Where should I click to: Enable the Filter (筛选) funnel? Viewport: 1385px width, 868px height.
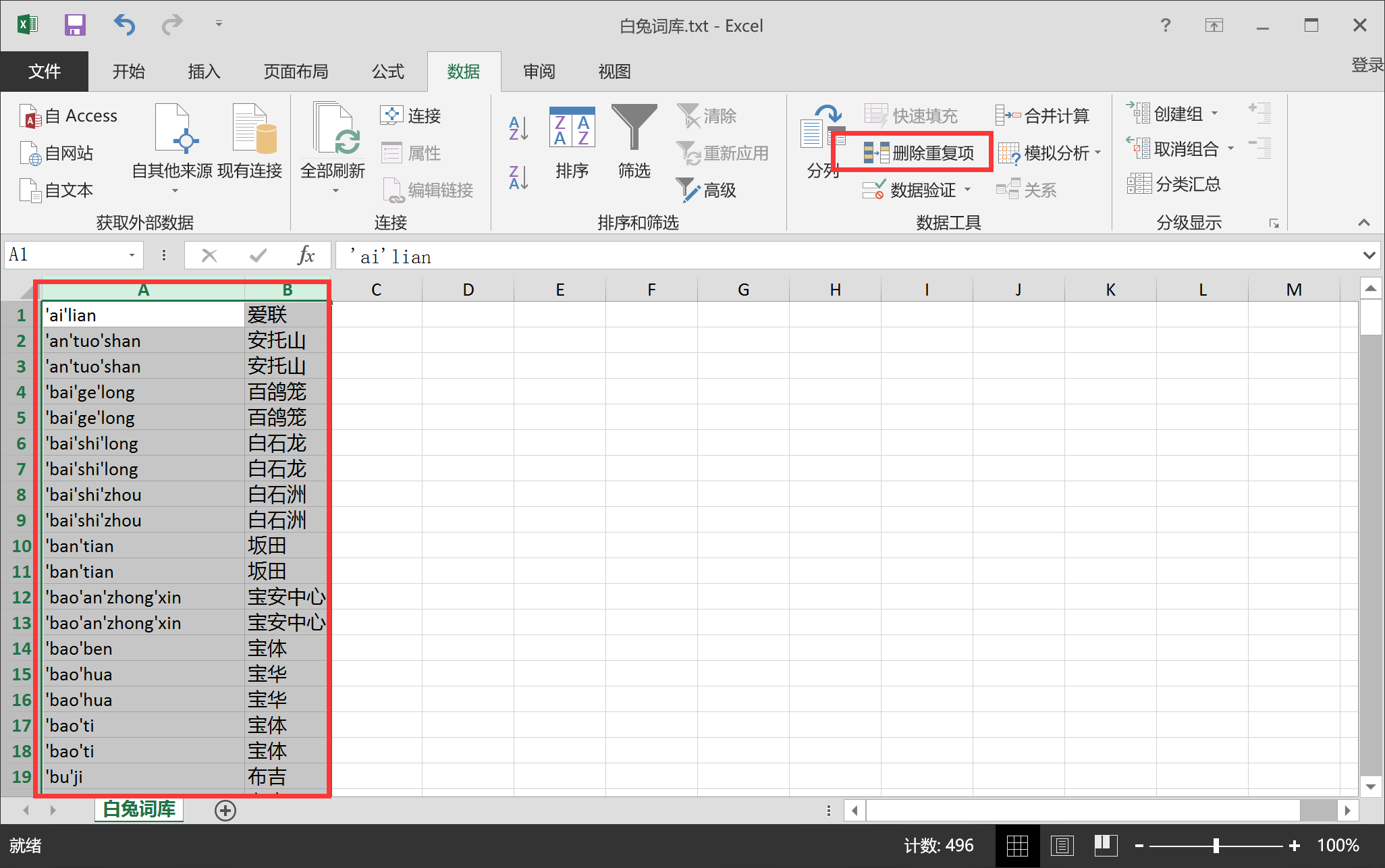click(x=634, y=143)
